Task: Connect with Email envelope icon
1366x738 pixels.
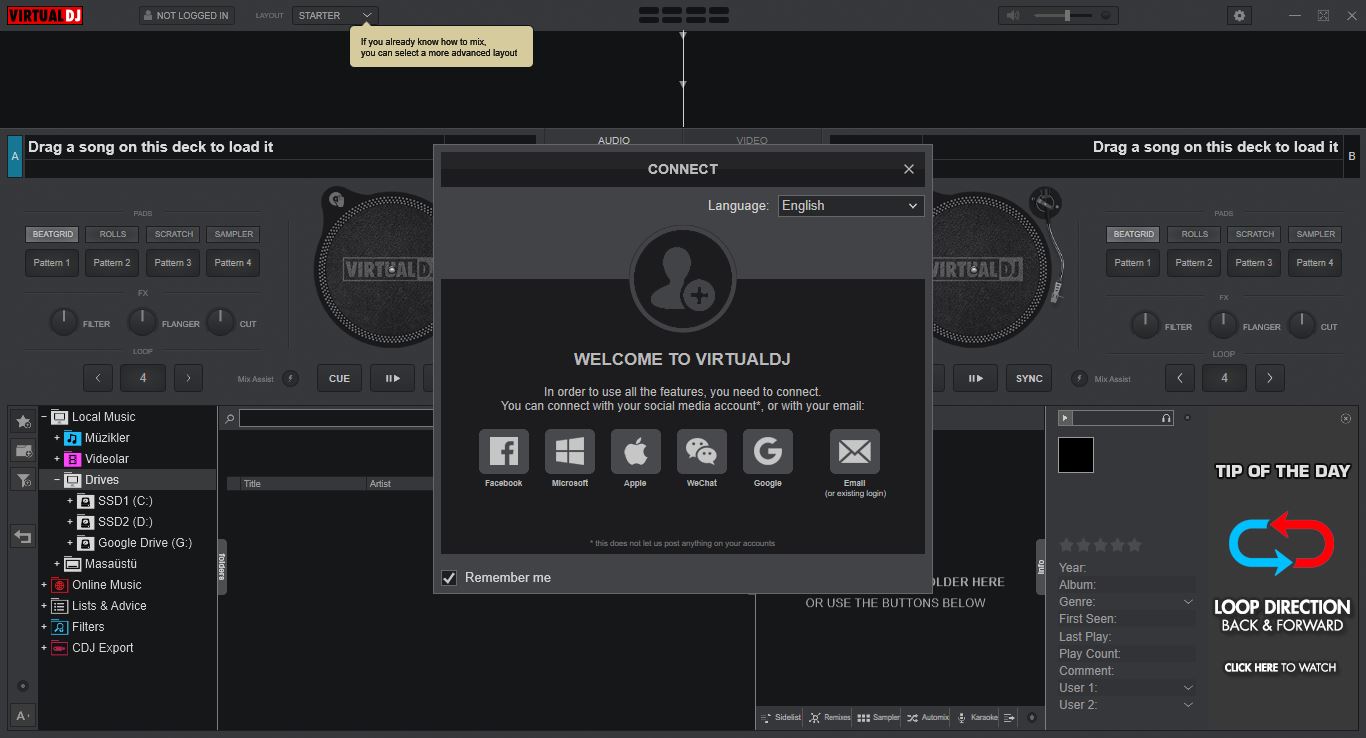Action: click(854, 452)
